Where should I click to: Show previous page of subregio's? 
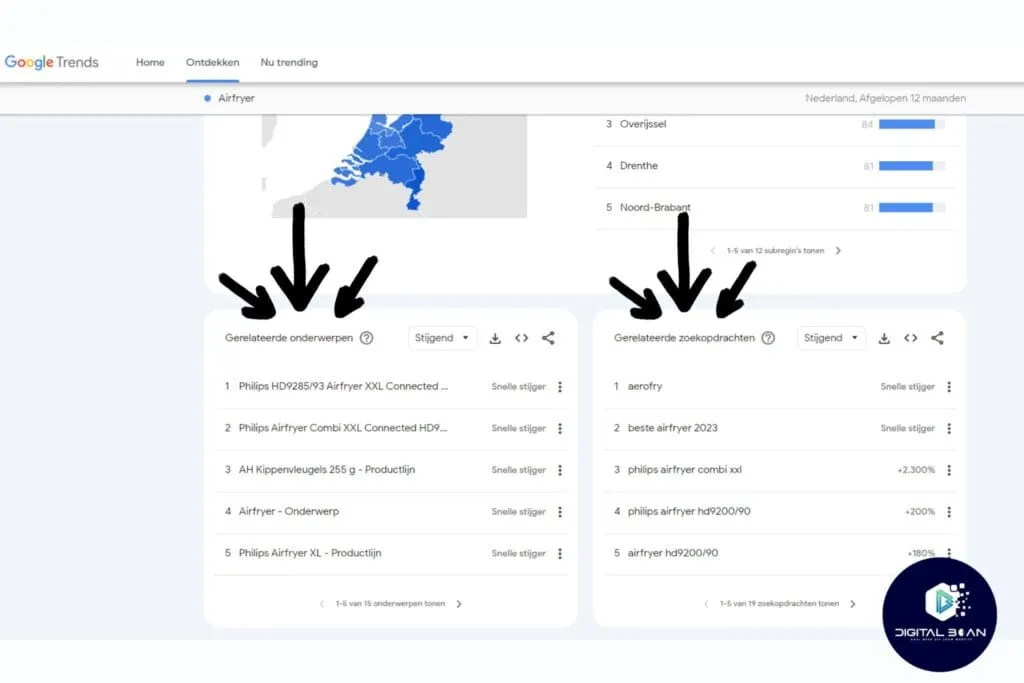[x=712, y=251]
